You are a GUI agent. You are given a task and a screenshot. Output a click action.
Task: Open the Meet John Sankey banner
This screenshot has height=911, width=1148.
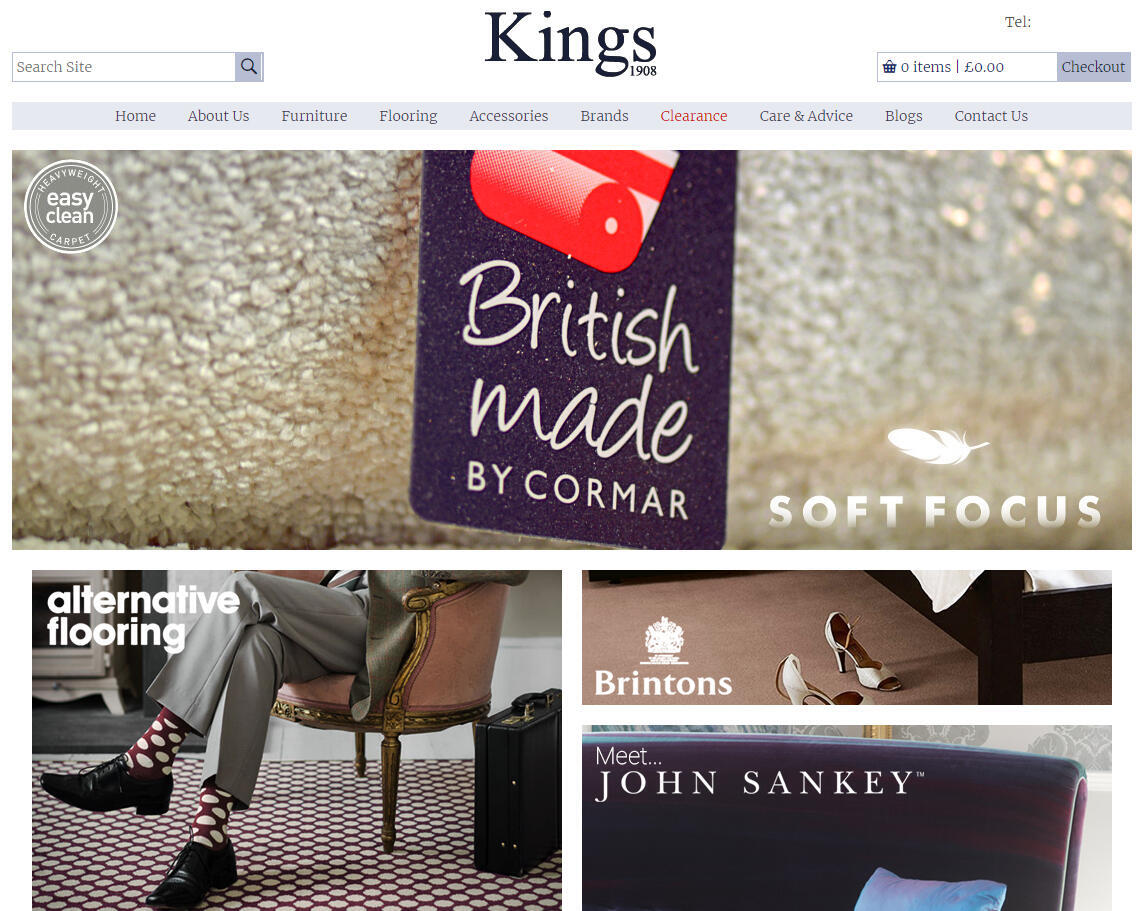click(846, 818)
